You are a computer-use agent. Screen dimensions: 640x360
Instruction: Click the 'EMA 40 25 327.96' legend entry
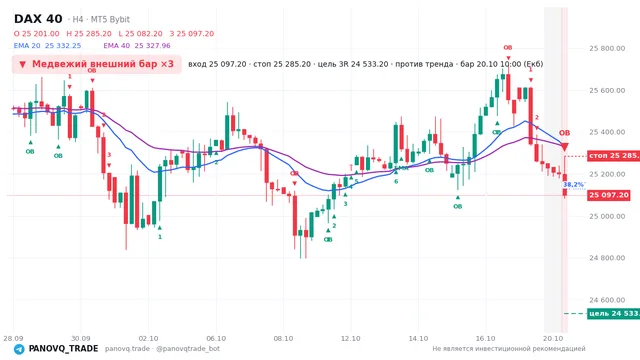[137, 46]
